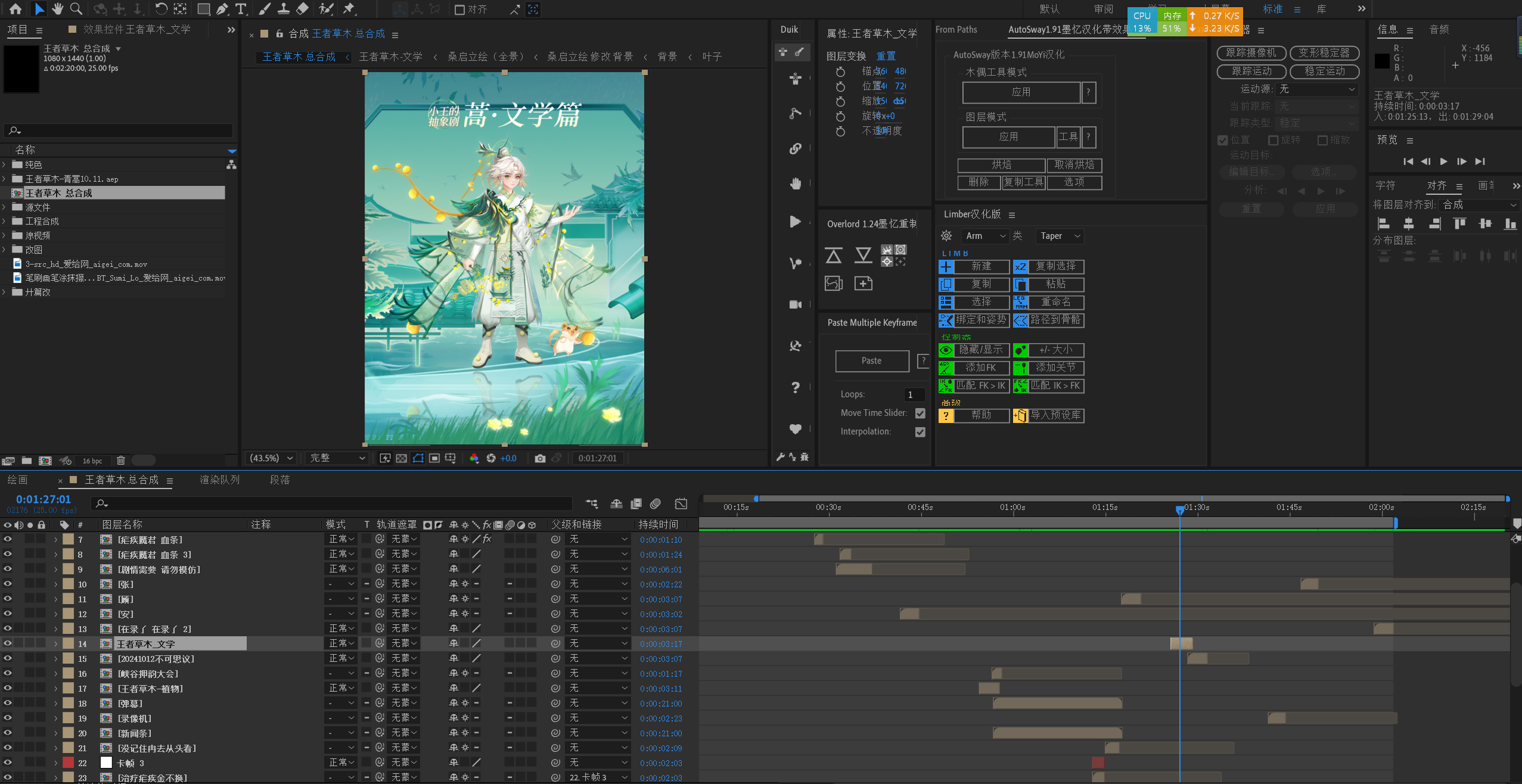Image resolution: width=1522 pixels, height=784 pixels.
Task: Delete selected project item with trash icon
Action: (121, 461)
